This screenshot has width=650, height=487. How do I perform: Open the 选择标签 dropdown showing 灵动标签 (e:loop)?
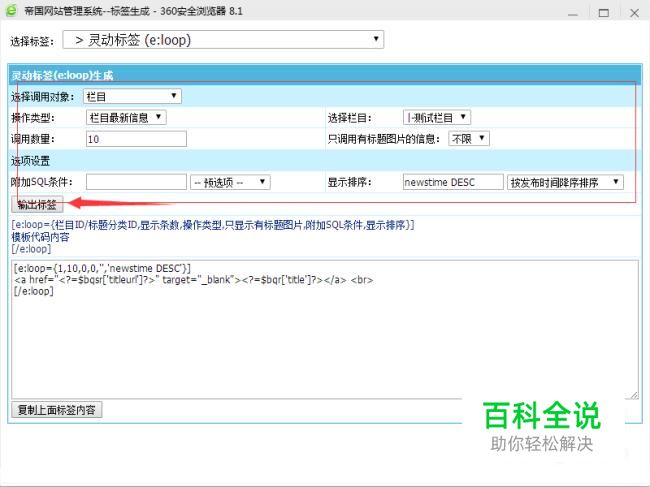pyautogui.click(x=223, y=40)
